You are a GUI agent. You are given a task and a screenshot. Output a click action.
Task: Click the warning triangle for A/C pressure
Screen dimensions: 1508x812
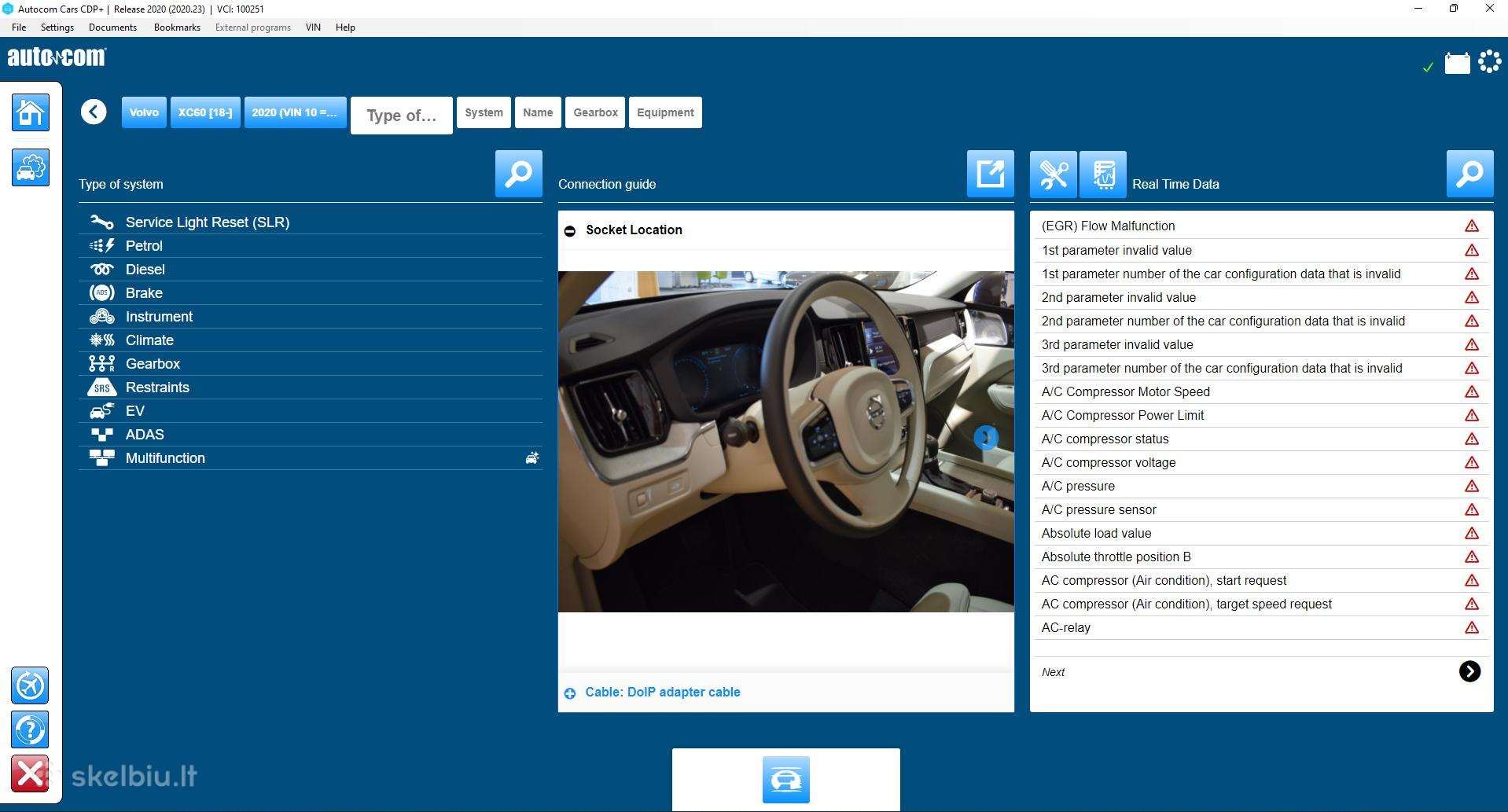pos(1472,486)
